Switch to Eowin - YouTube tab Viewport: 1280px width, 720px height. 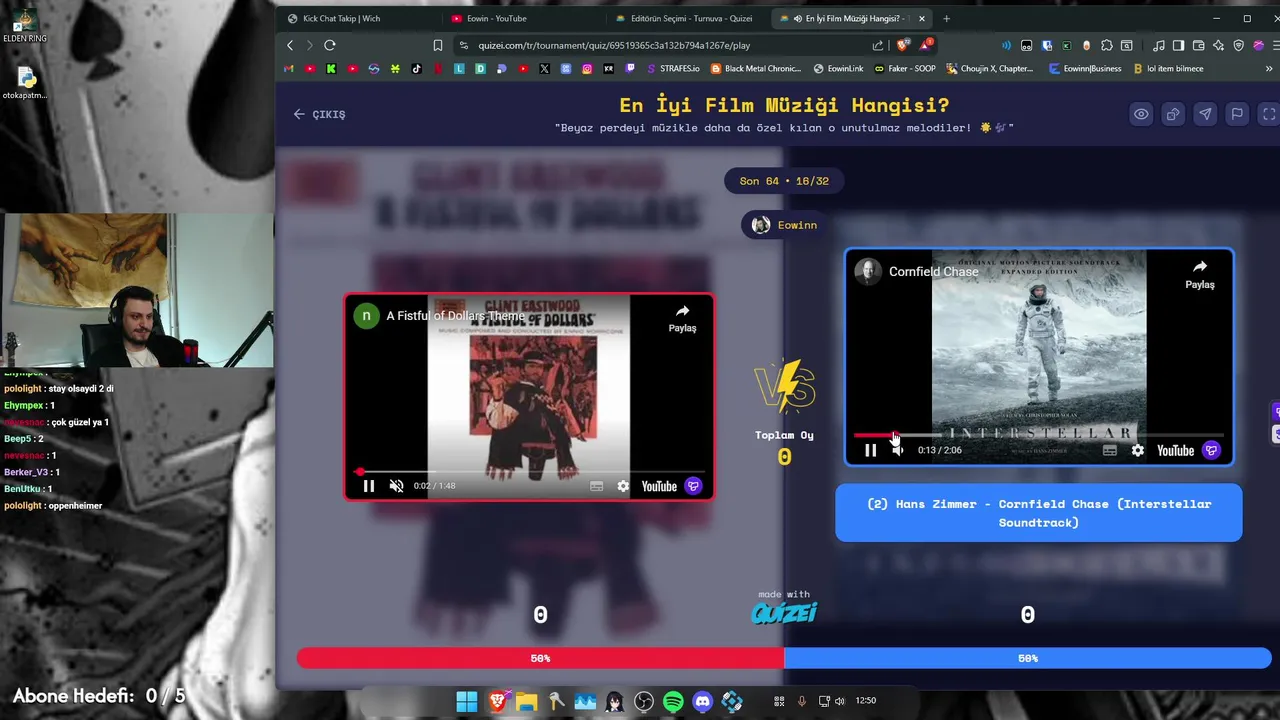point(522,18)
